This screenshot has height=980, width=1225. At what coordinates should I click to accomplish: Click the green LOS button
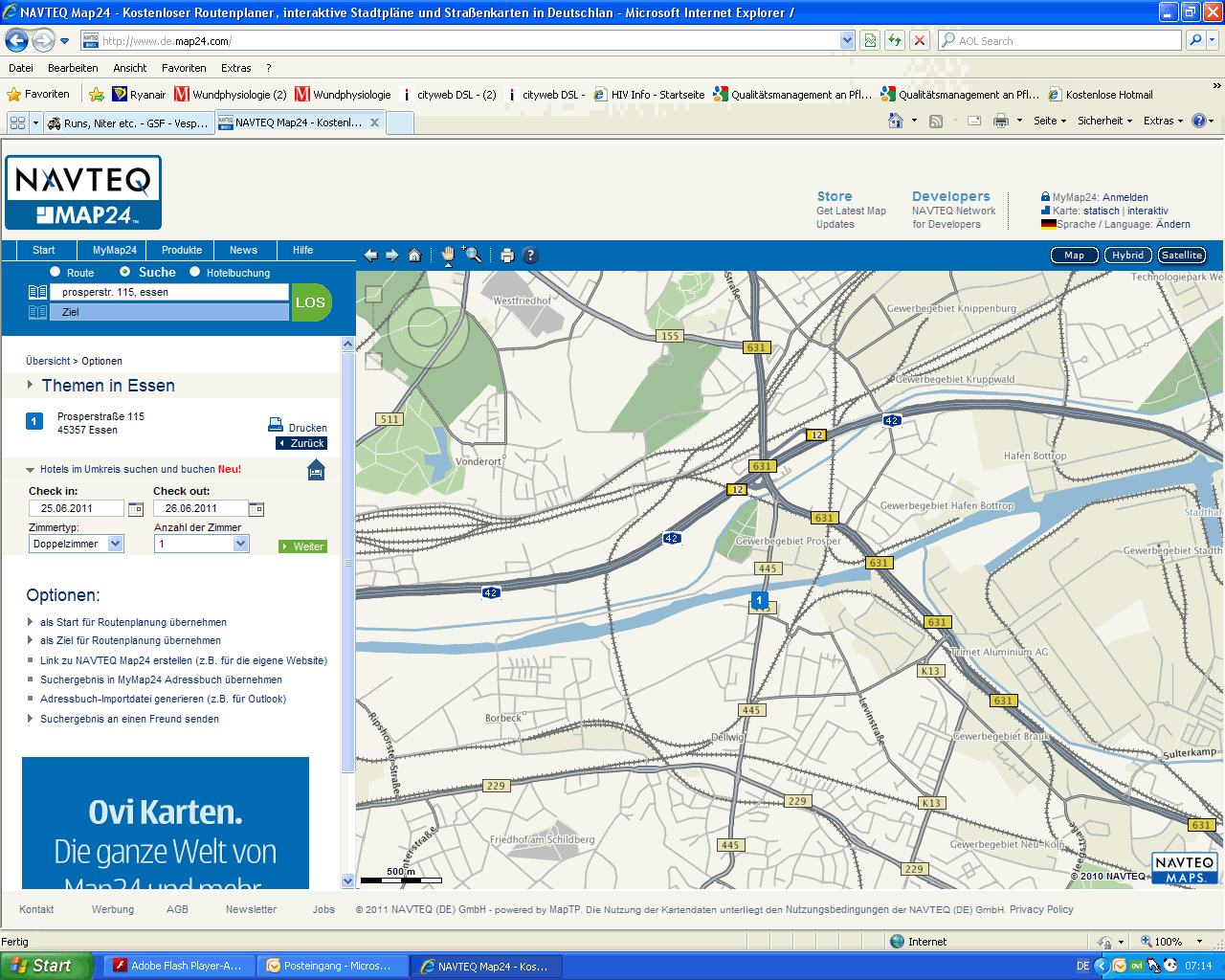click(311, 302)
